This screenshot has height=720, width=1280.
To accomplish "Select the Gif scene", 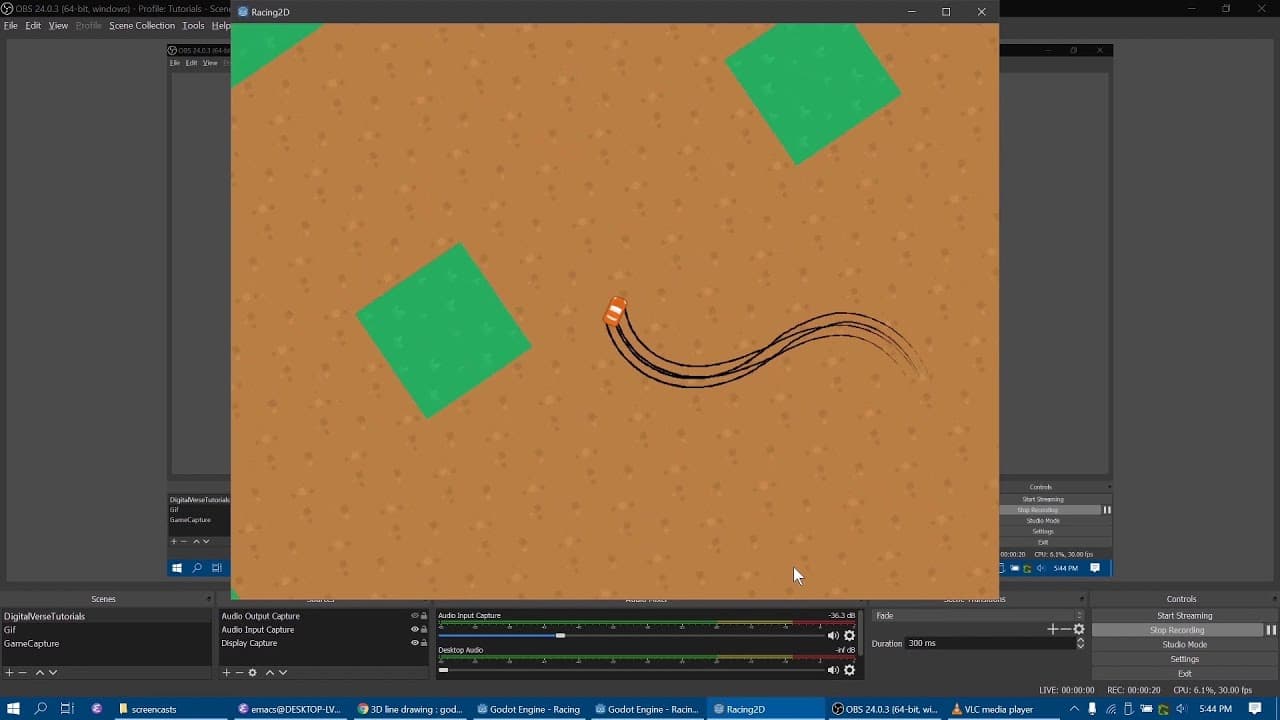I will (x=106, y=630).
